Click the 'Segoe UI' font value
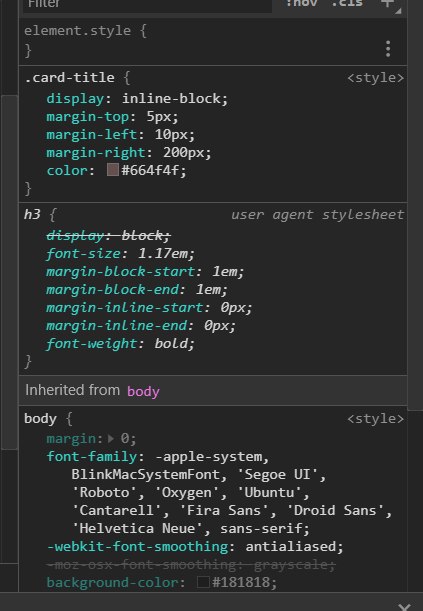This screenshot has height=611, width=423. [x=277, y=475]
